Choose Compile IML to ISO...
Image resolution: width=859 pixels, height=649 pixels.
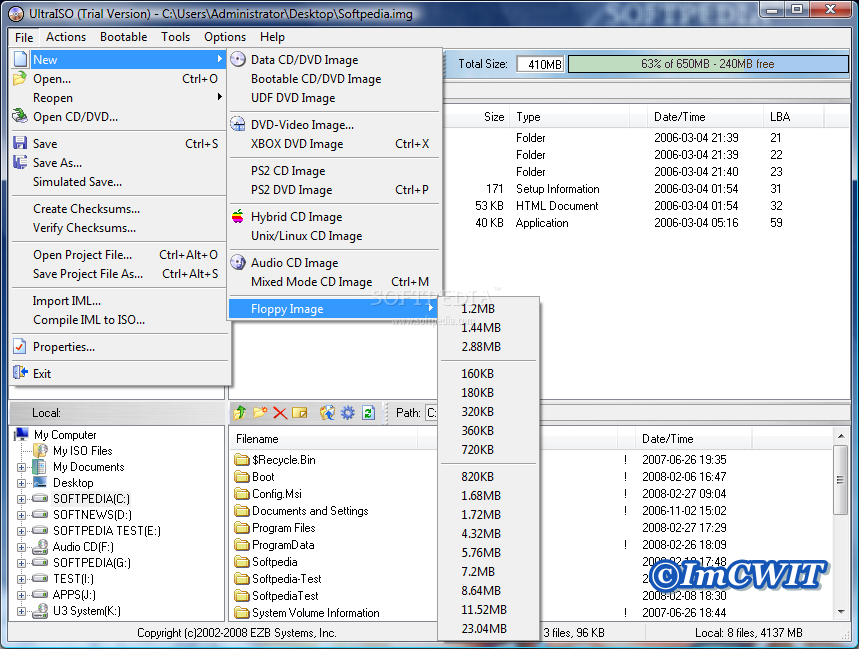119,320
